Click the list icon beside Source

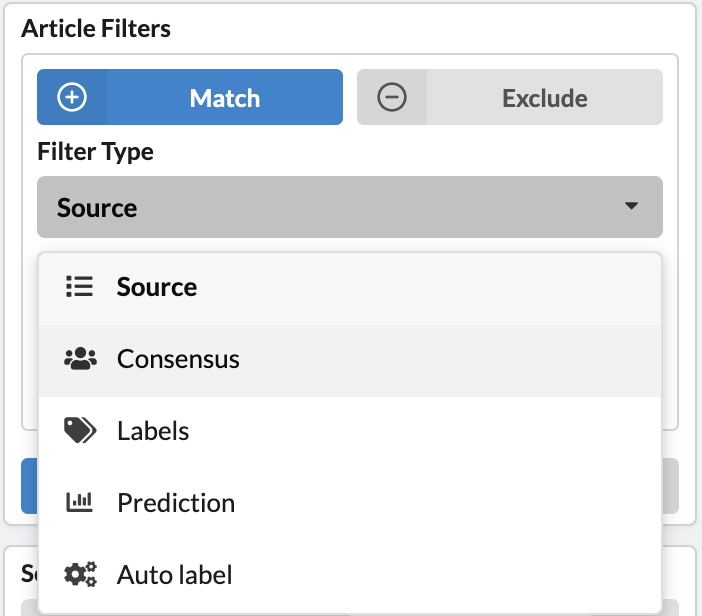80,287
